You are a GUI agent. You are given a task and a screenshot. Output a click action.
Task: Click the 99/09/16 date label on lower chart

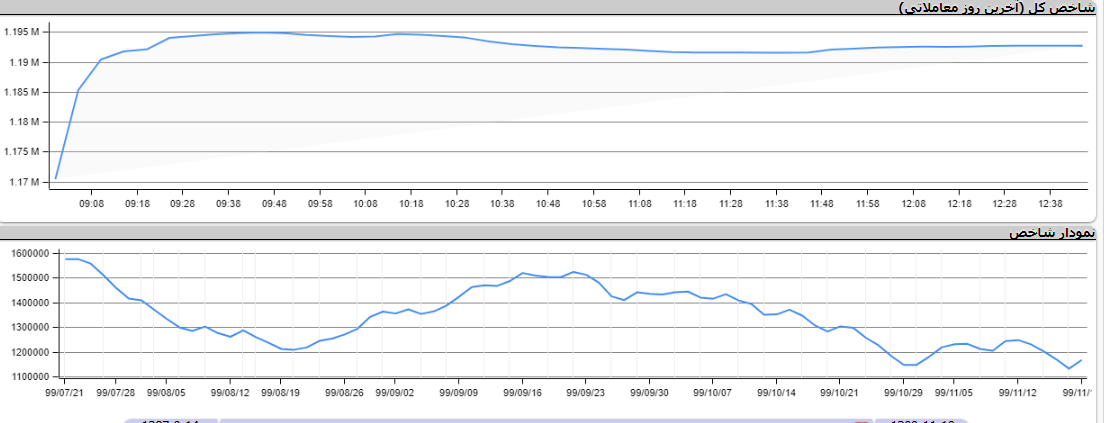[521, 392]
